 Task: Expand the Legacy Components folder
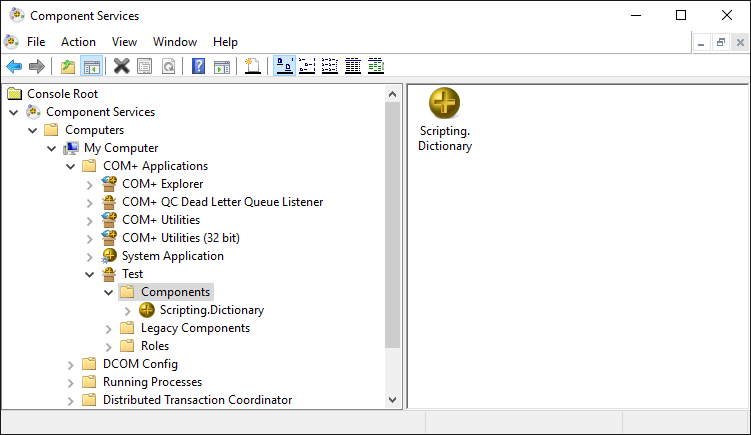coord(109,329)
